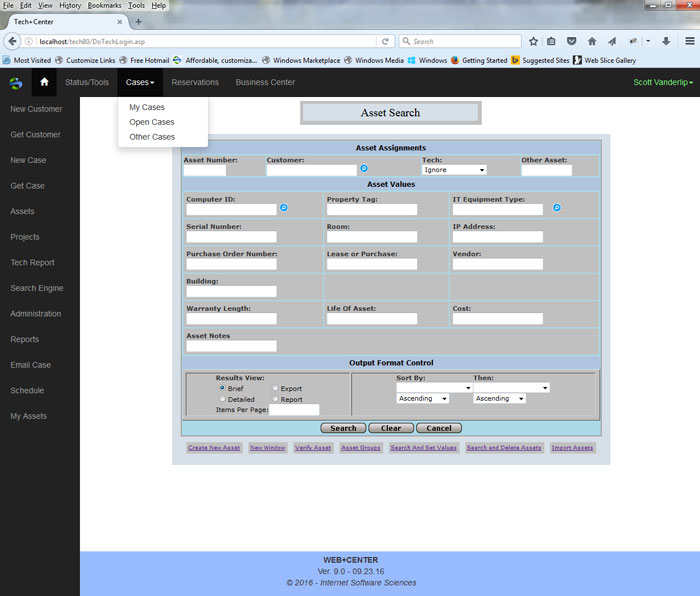
Task: Choose My Cases from menu
Action: 147,107
